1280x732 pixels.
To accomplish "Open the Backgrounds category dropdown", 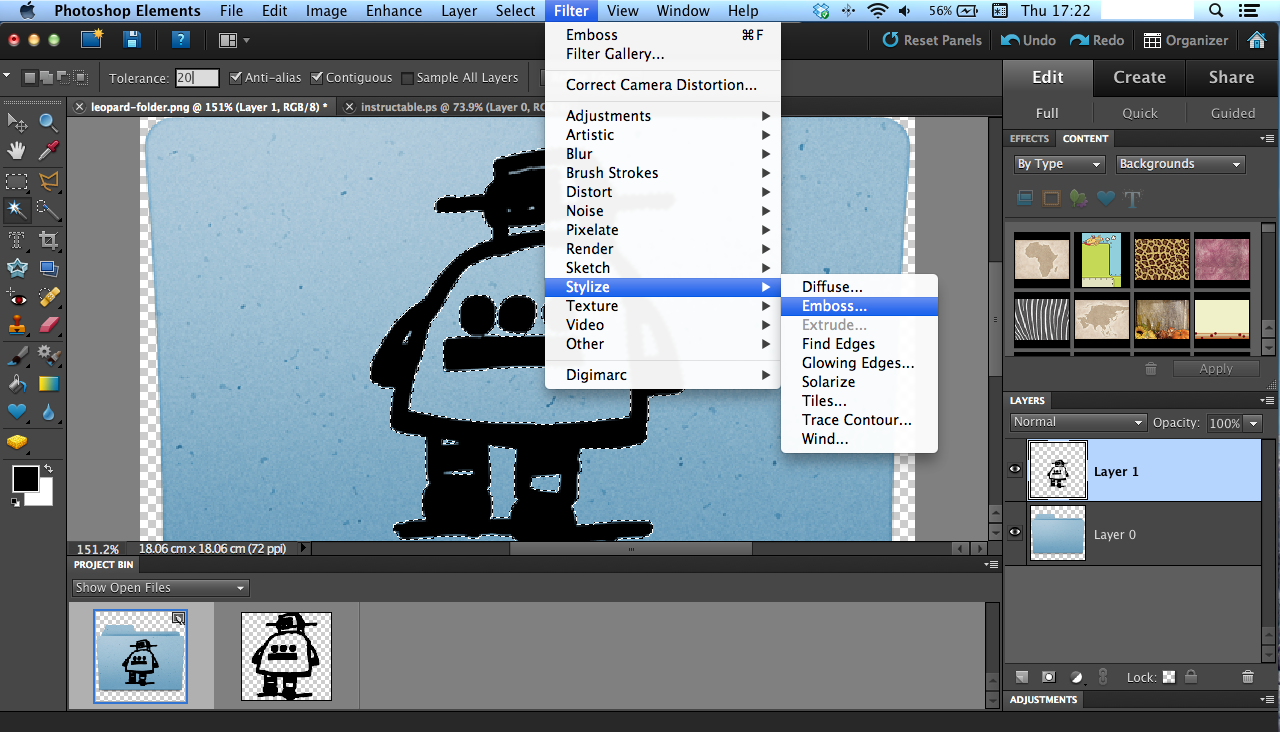I will coord(1180,164).
